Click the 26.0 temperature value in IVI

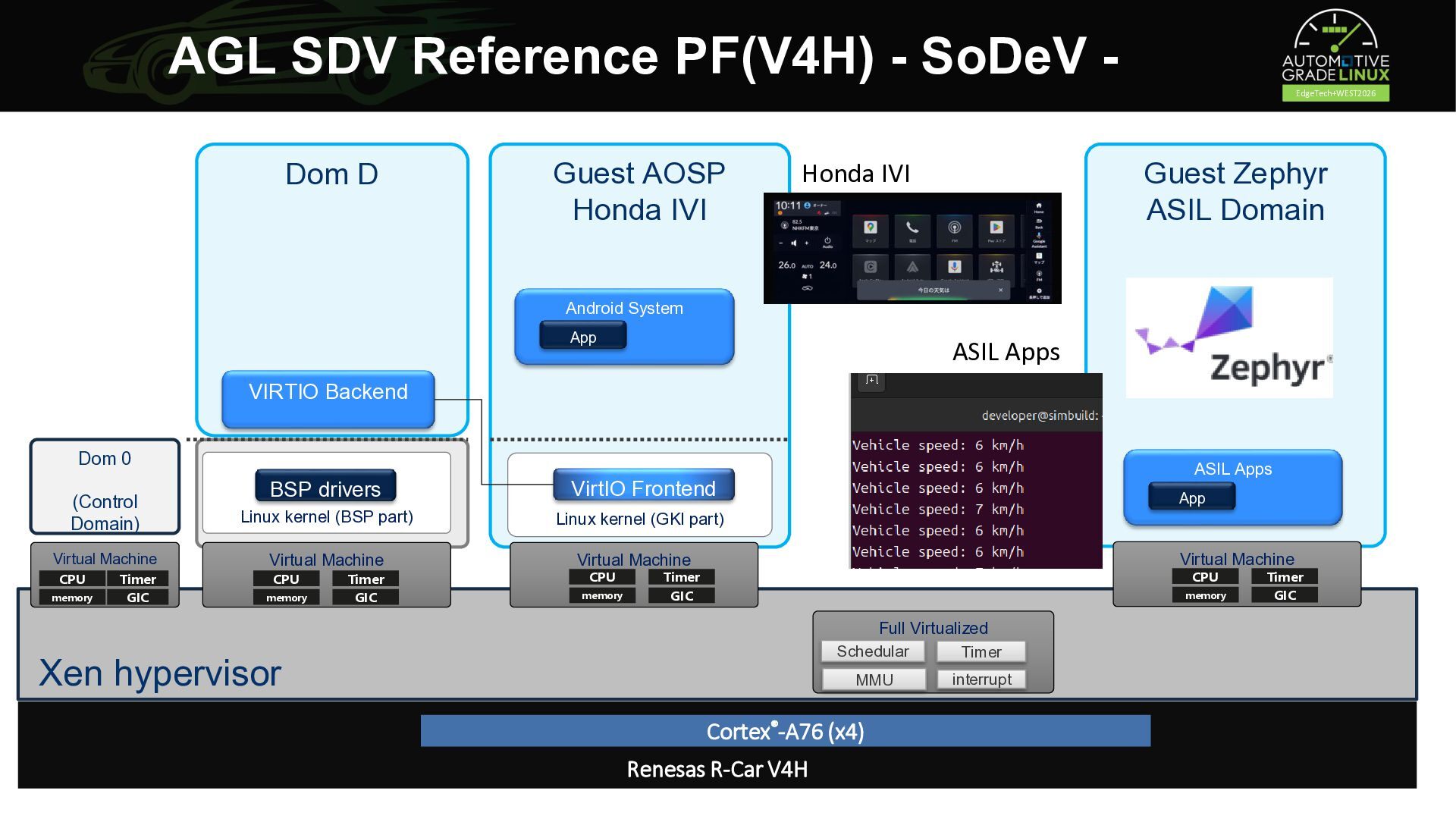pyautogui.click(x=787, y=265)
